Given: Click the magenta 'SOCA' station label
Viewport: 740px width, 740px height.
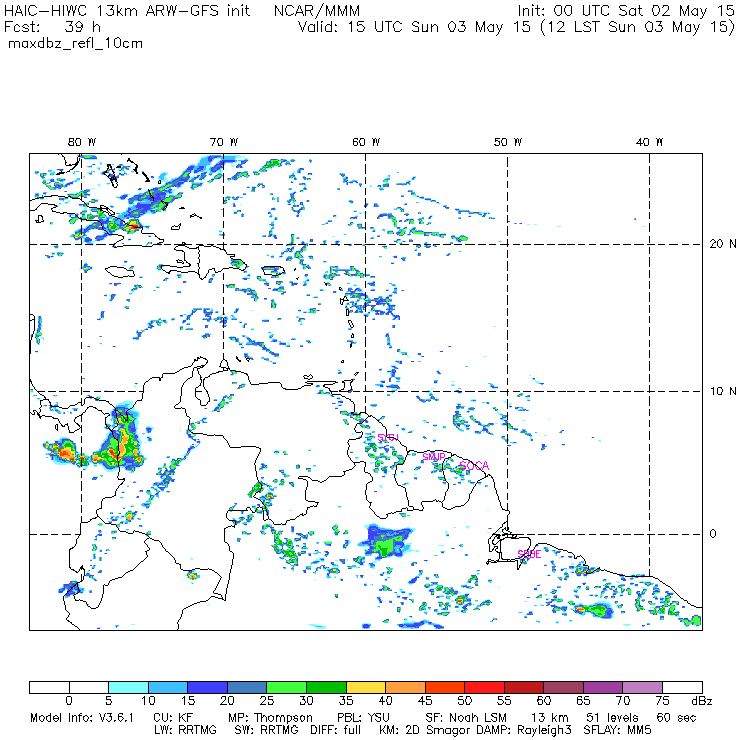Looking at the screenshot, I should pyautogui.click(x=474, y=466).
